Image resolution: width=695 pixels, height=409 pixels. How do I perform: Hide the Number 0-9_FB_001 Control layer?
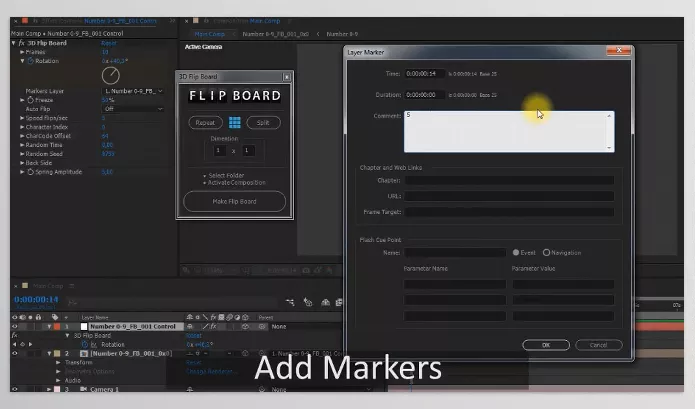(x=15, y=327)
